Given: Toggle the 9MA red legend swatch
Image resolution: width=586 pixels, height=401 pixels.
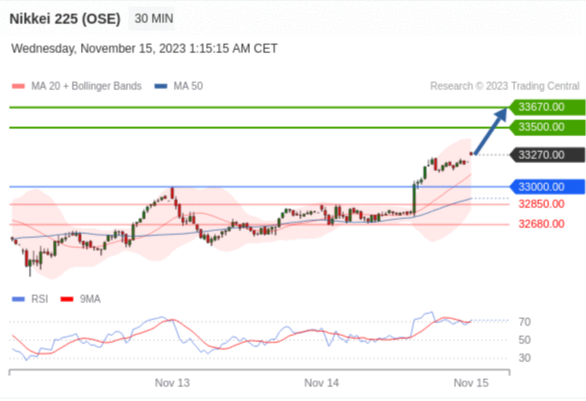Looking at the screenshot, I should tap(67, 299).
